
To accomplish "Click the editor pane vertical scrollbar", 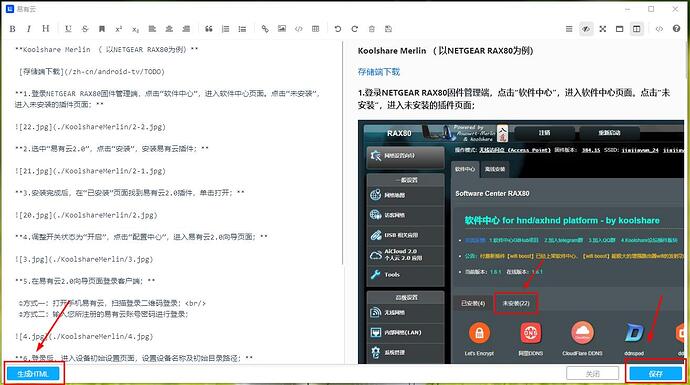I will (x=342, y=153).
